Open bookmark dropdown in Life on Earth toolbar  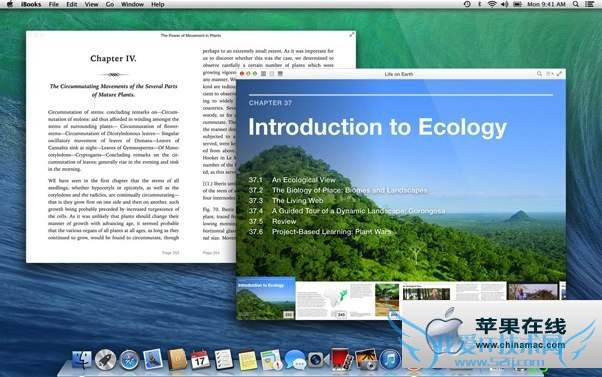coord(550,74)
